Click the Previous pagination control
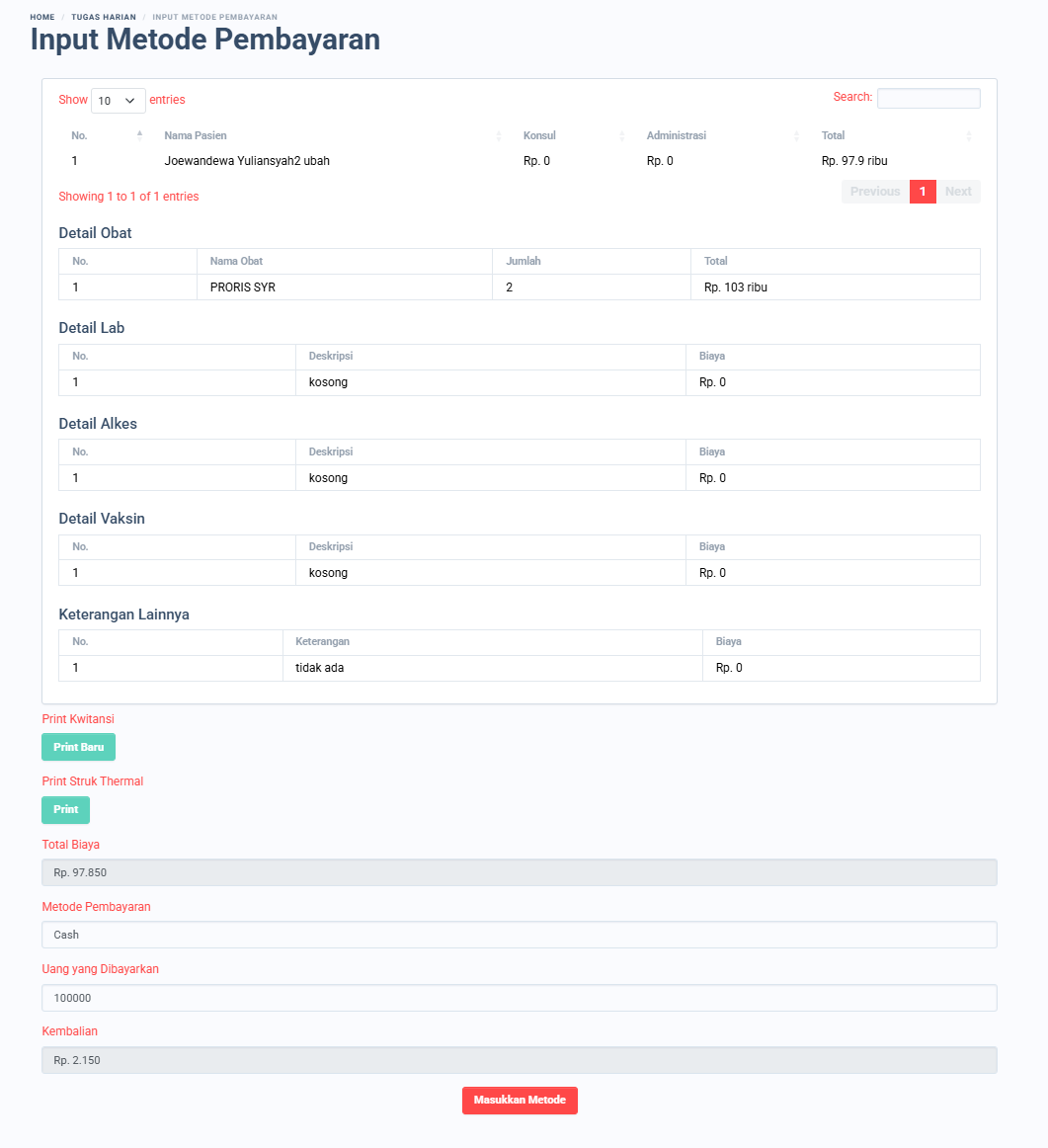This screenshot has height=1148, width=1048. pyautogui.click(x=874, y=191)
